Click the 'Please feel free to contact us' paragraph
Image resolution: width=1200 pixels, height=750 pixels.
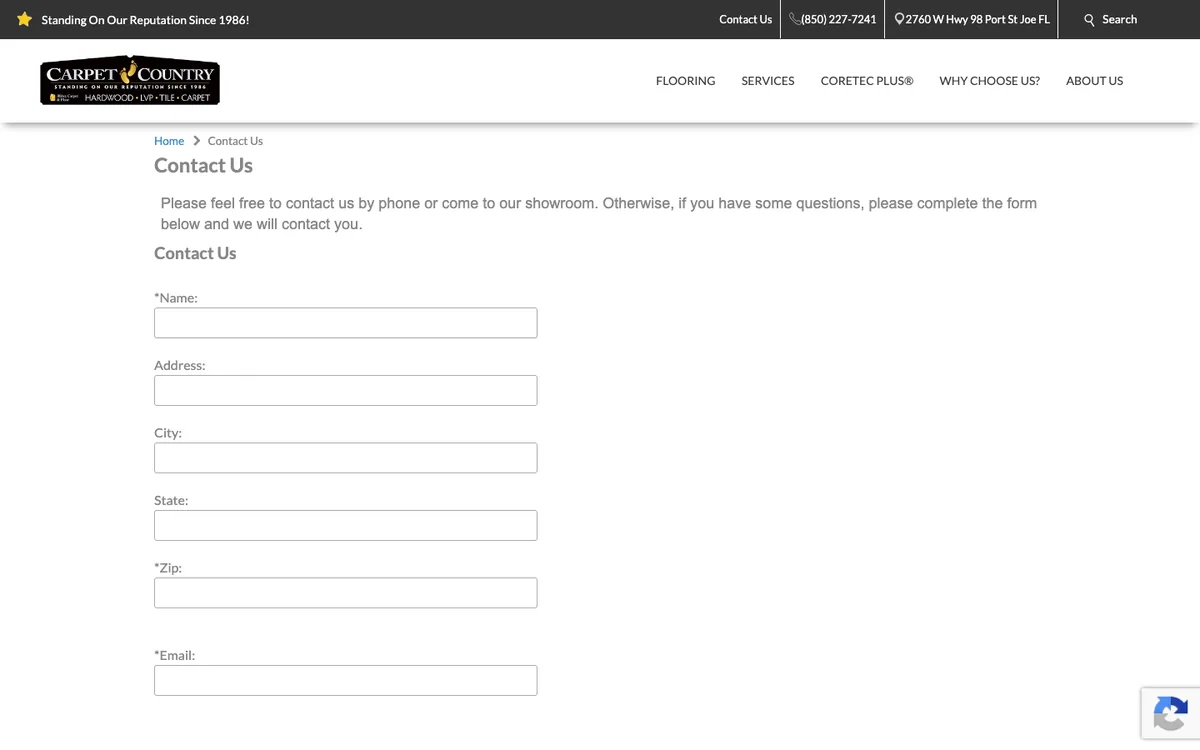599,213
